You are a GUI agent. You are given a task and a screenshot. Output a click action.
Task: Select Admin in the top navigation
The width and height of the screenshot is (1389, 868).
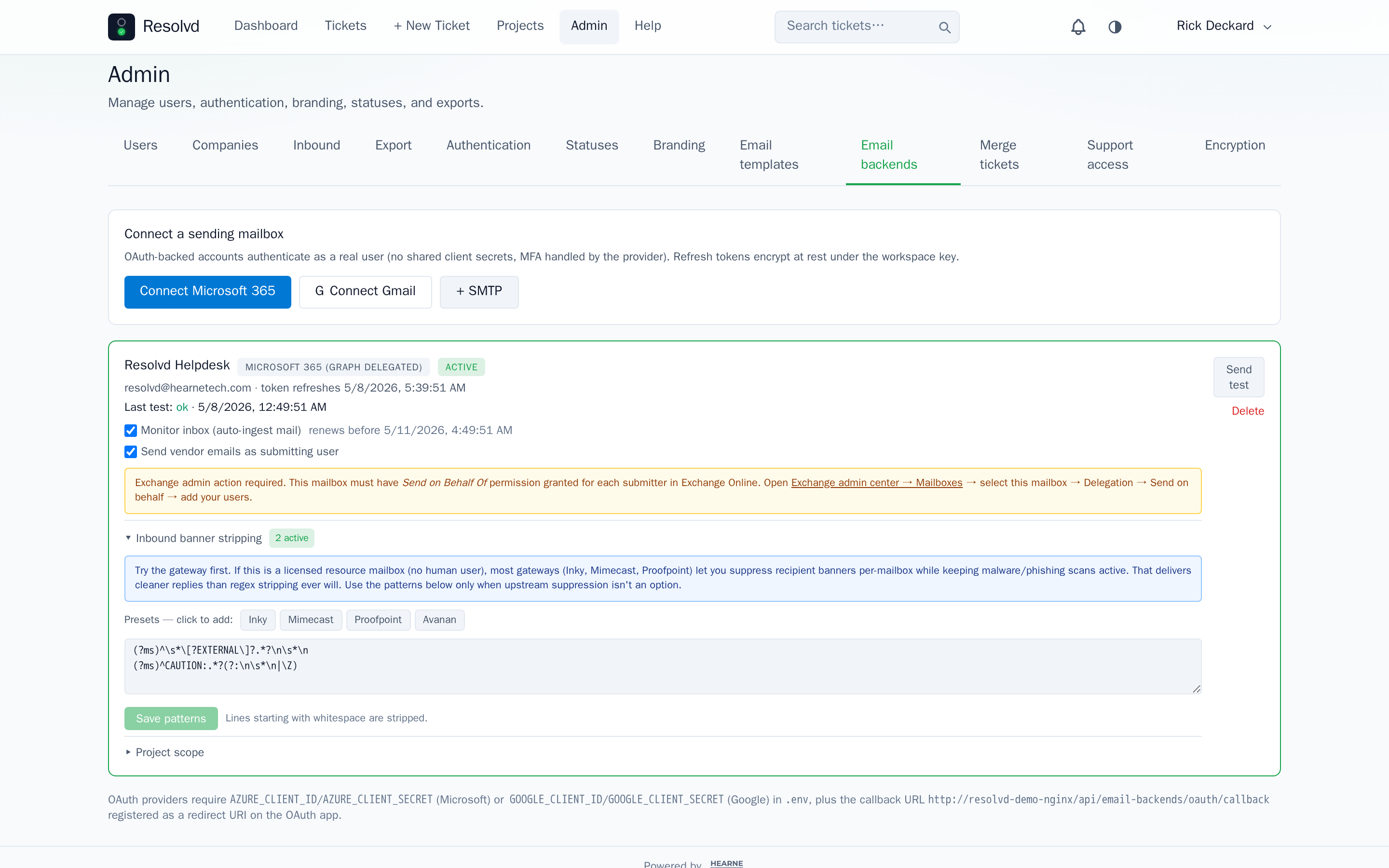point(589,26)
